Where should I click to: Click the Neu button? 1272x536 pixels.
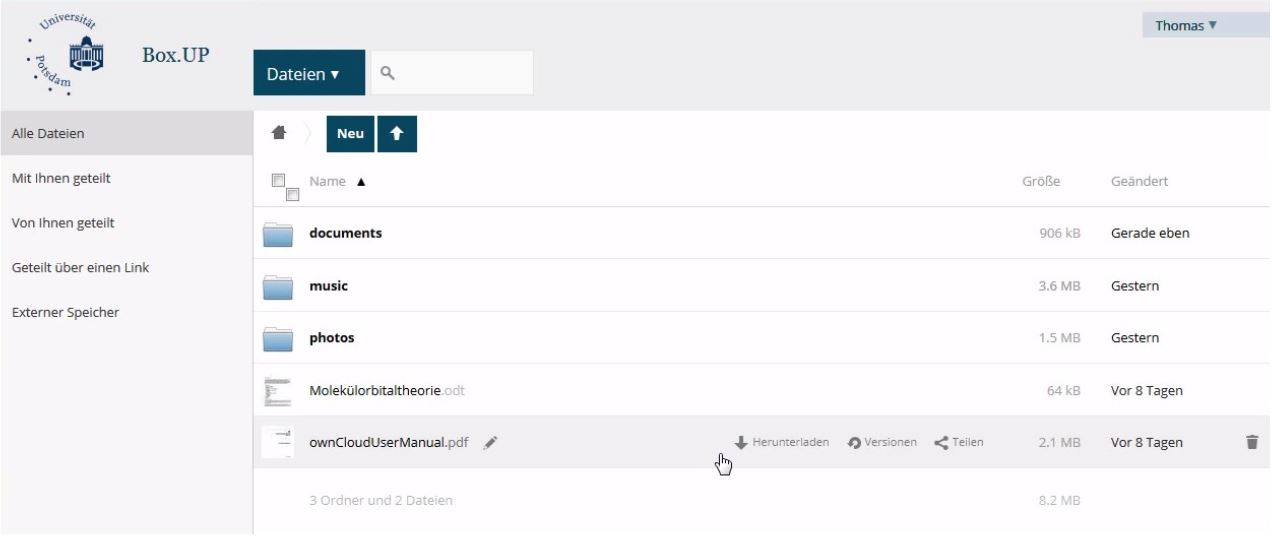(350, 134)
